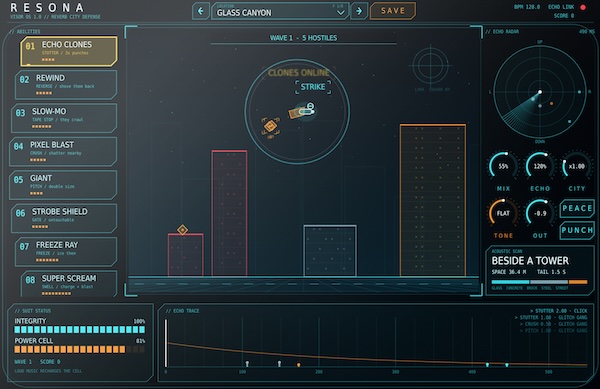Adjust the MIX knob showing 55%
The image size is (600, 389).
[x=503, y=166]
